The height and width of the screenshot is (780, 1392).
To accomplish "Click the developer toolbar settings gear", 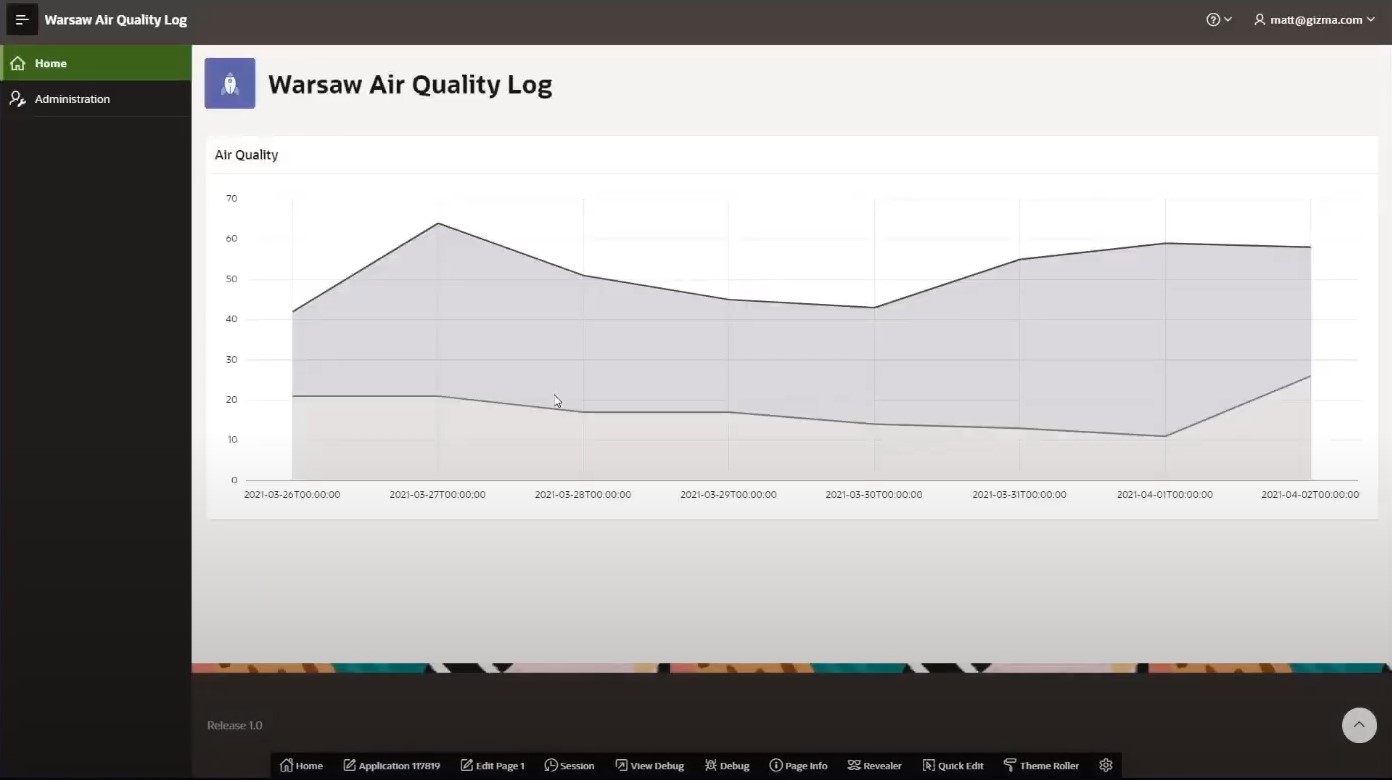I will [x=1106, y=765].
